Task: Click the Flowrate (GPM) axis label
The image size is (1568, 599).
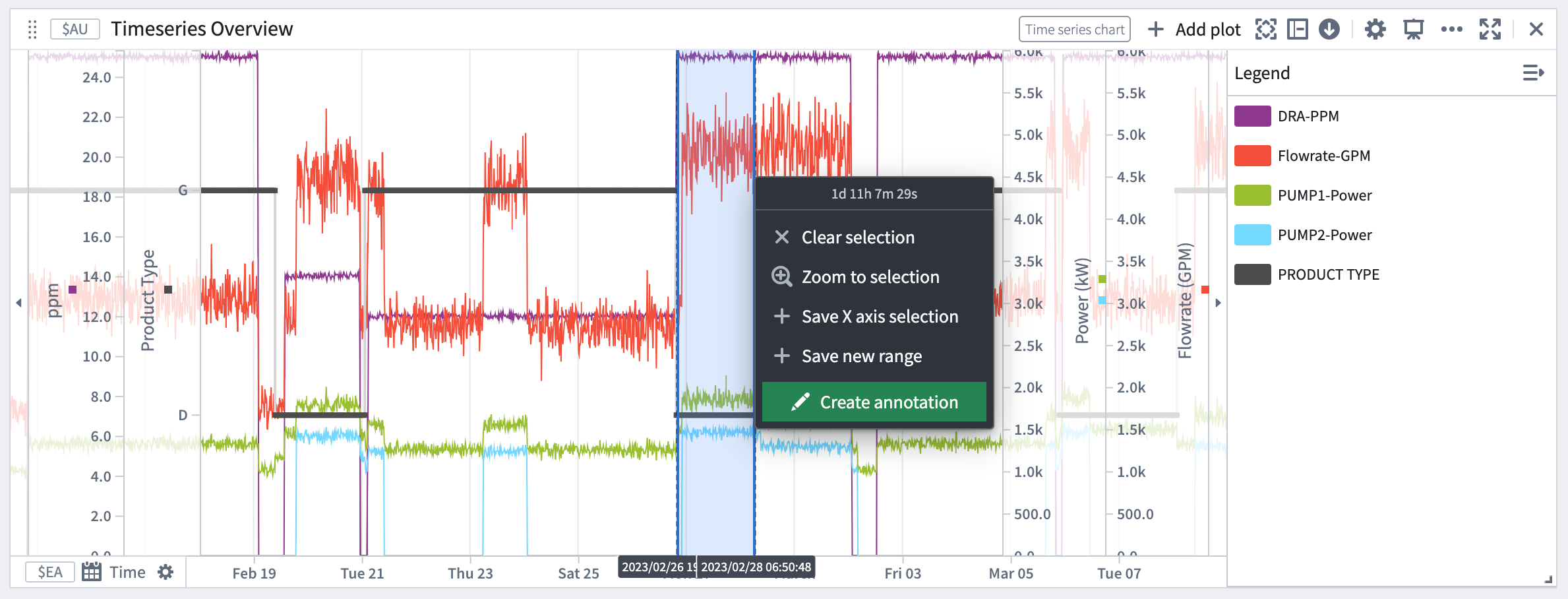Action: pos(1185,301)
